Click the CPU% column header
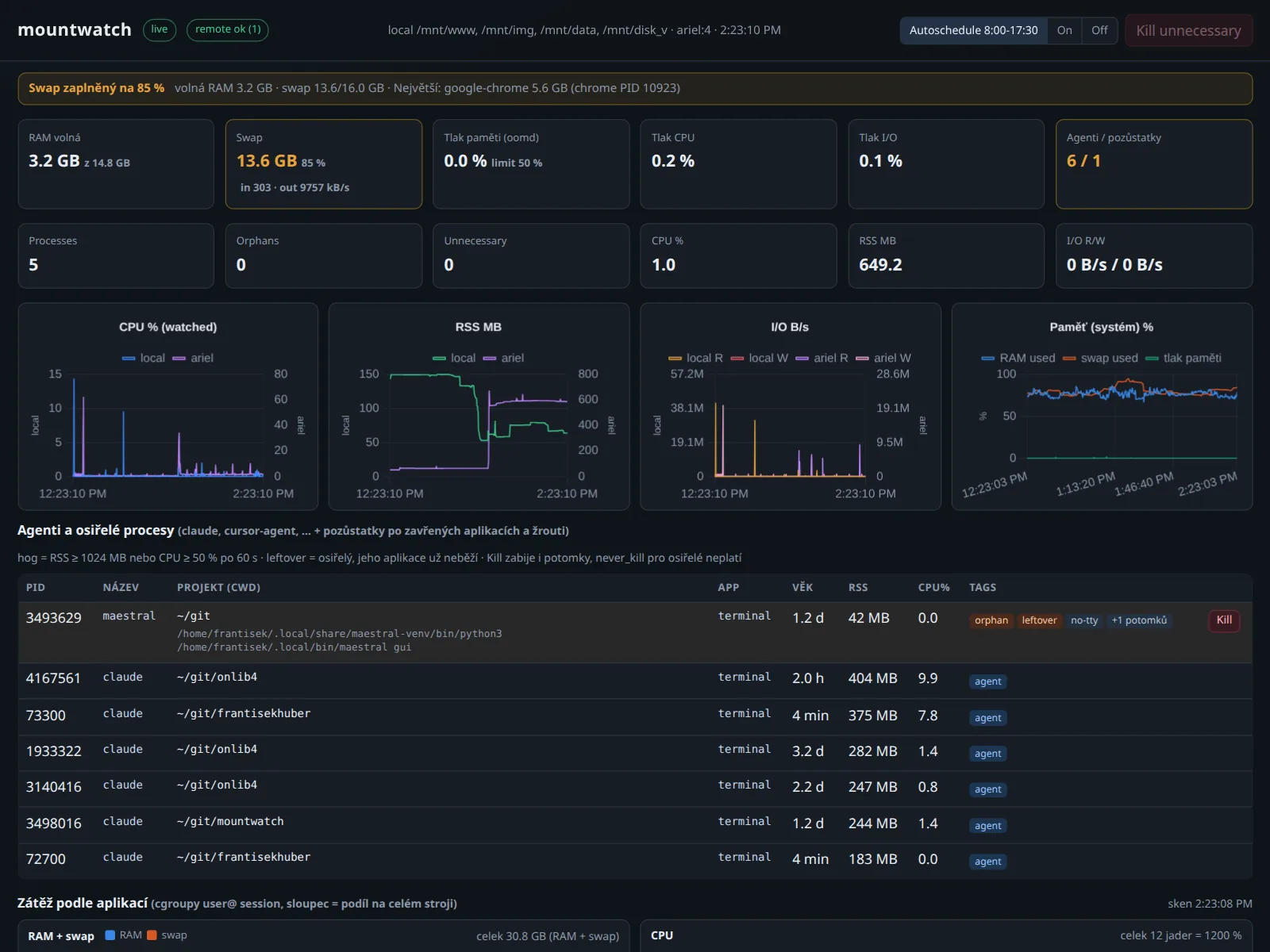1270x952 pixels. coord(933,588)
